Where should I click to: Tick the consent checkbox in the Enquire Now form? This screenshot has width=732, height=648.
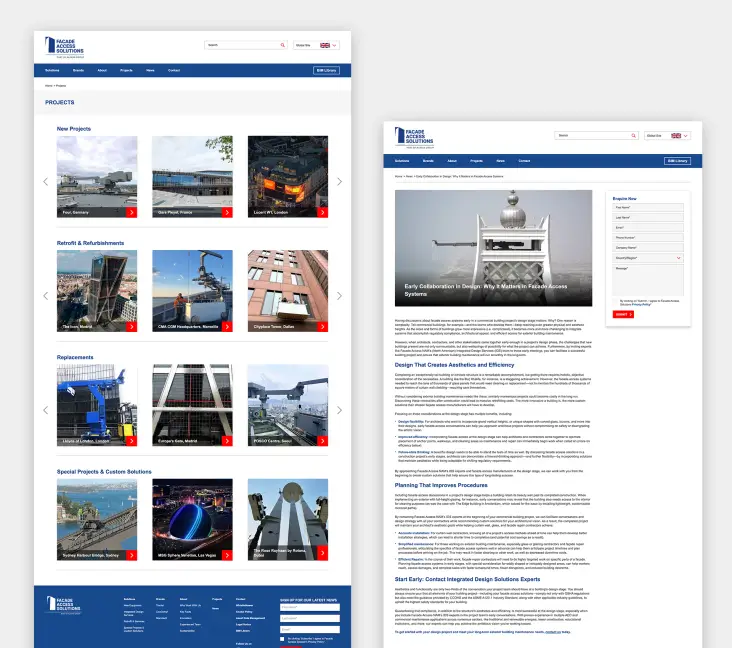click(x=616, y=300)
